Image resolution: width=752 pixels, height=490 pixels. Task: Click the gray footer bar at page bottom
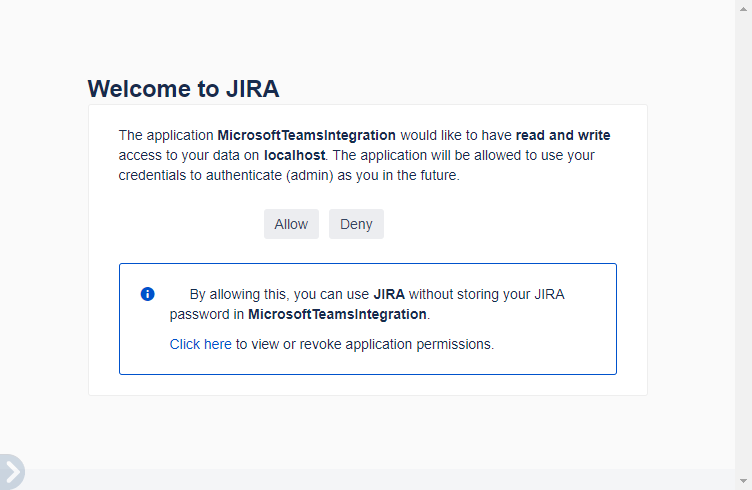380,479
